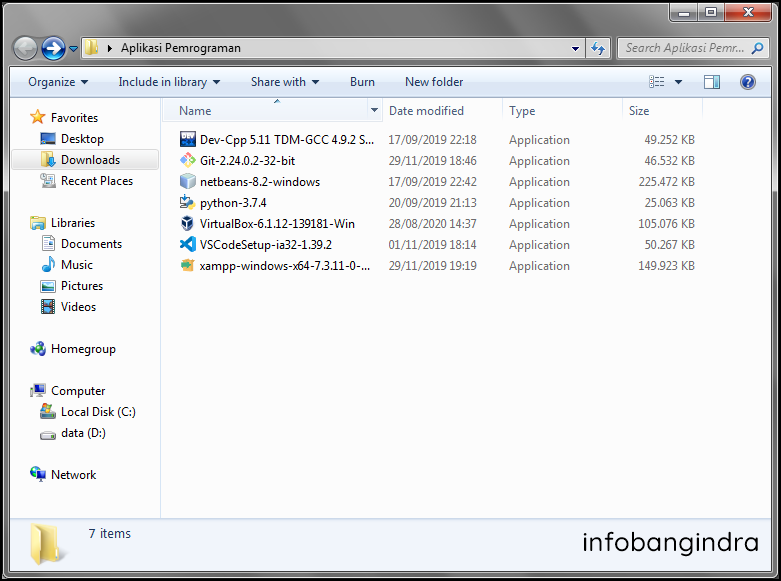Maximize the Explorer window

tap(711, 12)
